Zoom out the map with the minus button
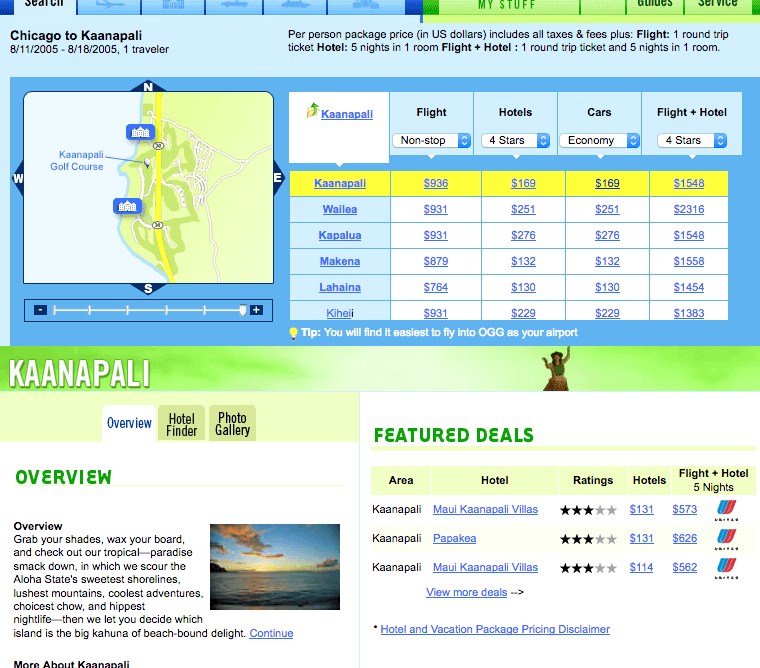760x668 pixels. pos(40,310)
